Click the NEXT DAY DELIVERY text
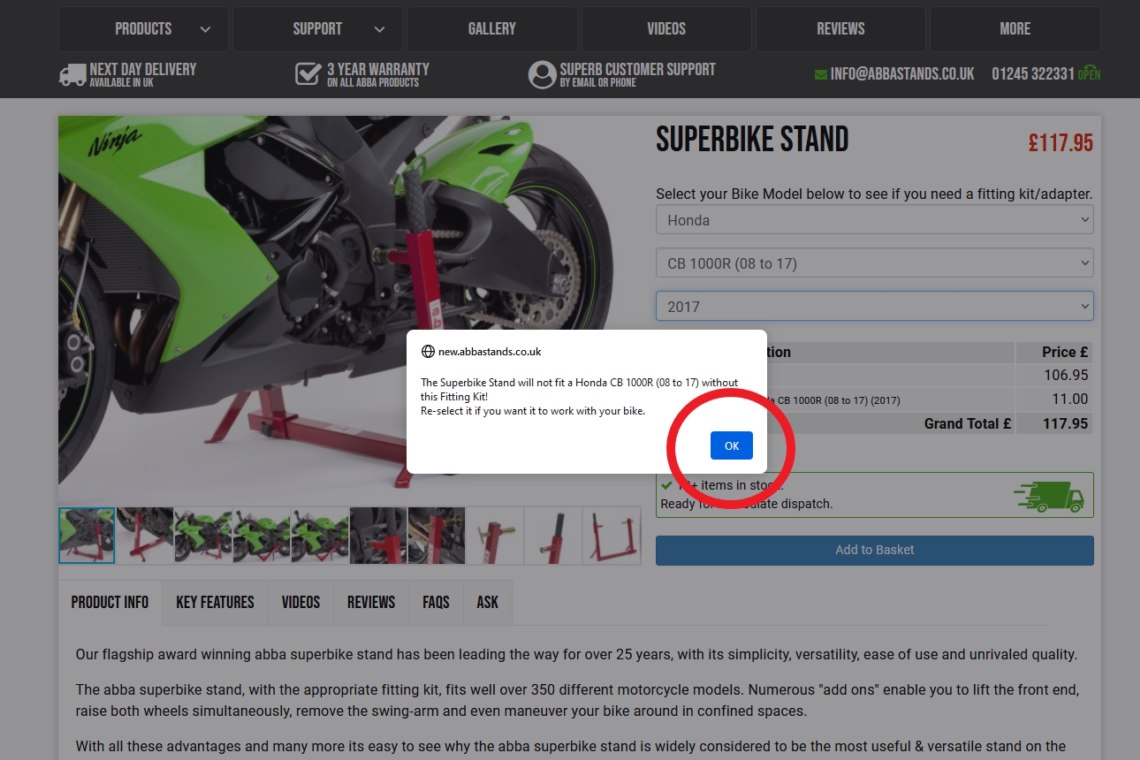This screenshot has height=760, width=1140. 142,69
